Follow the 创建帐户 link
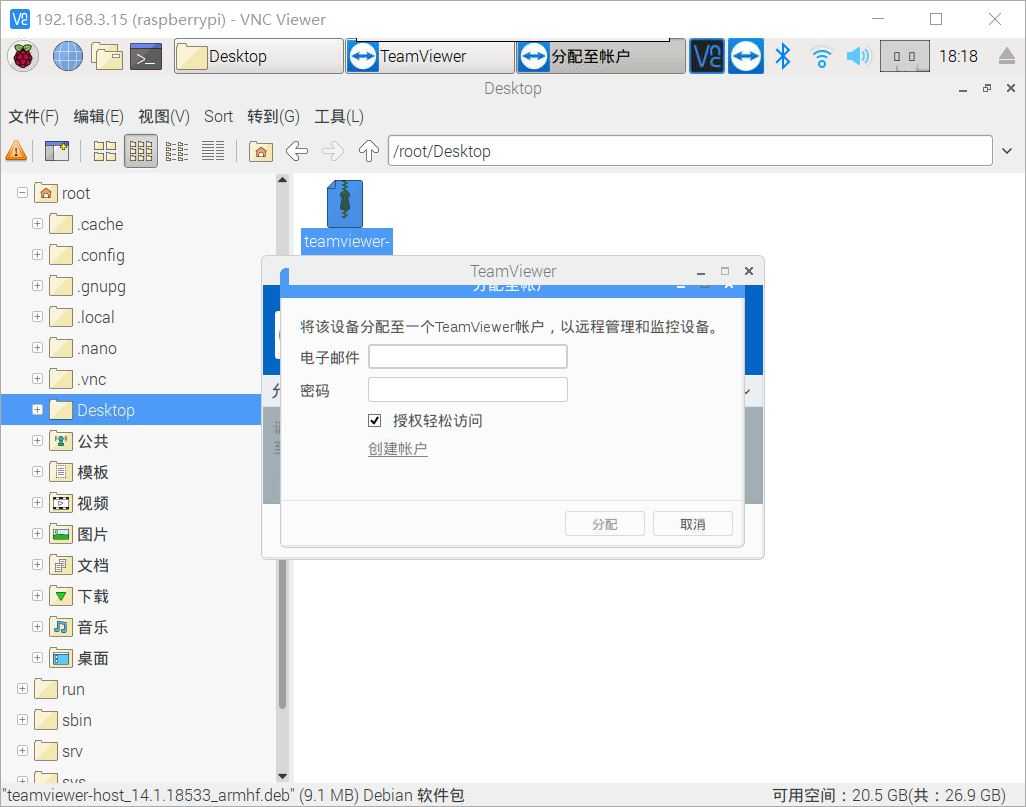 (x=397, y=449)
